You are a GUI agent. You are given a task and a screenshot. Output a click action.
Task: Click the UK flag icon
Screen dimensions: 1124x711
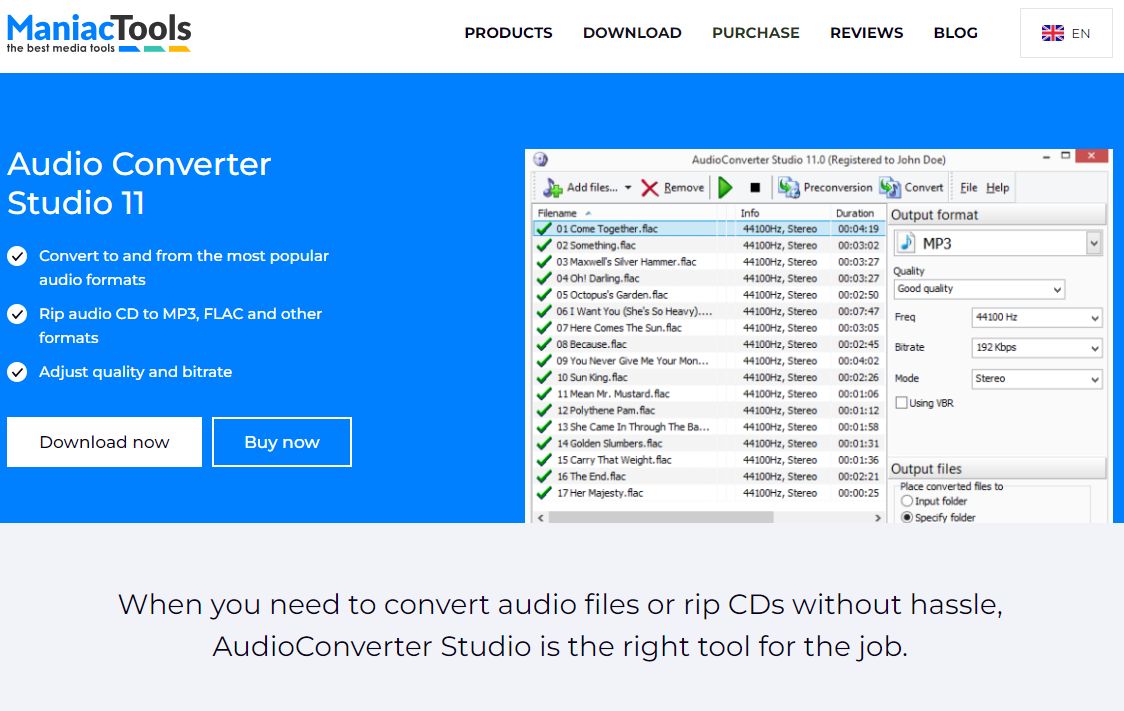click(1052, 33)
